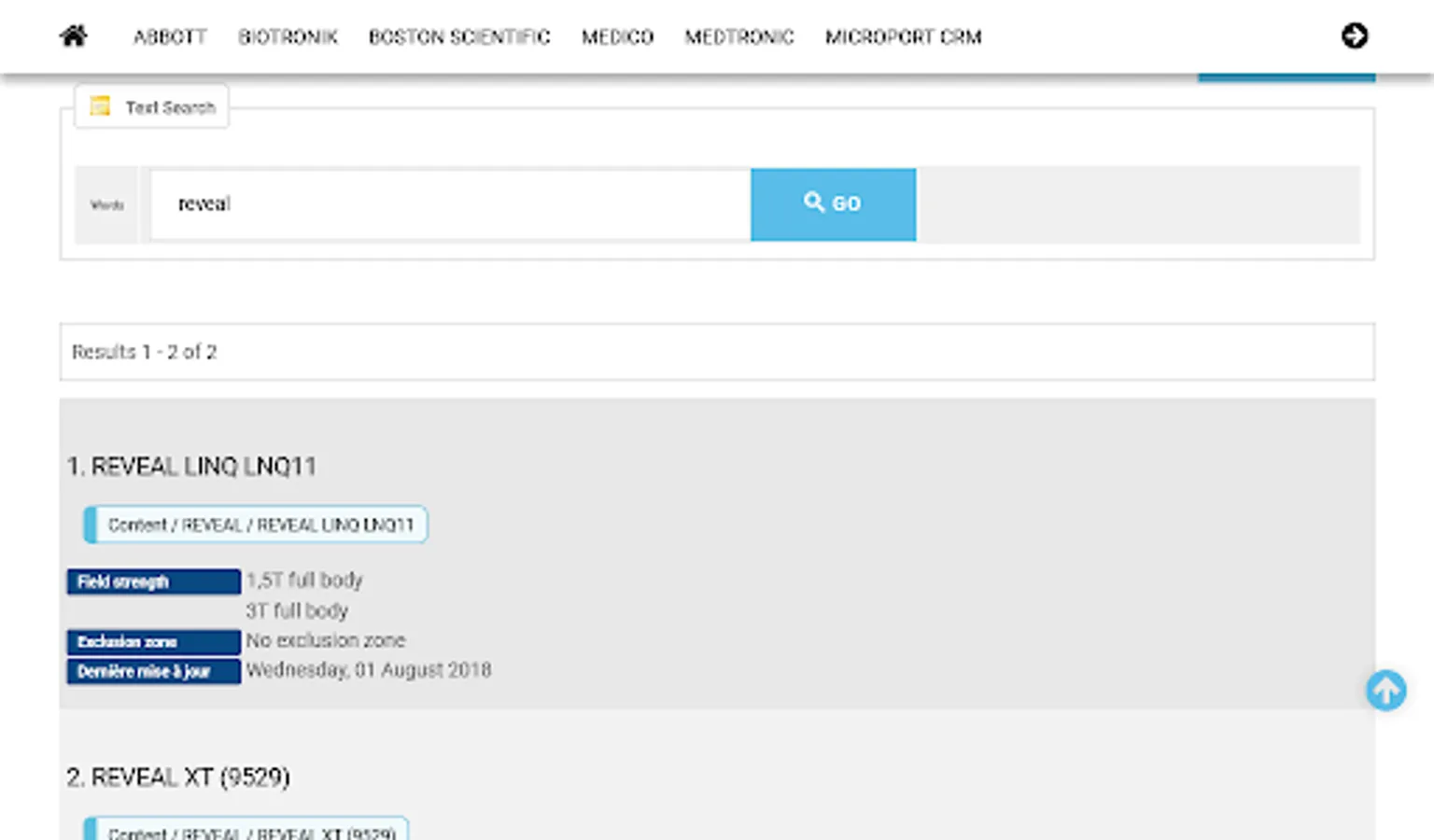Focus the search words input field
Image resolution: width=1434 pixels, height=840 pixels.
(x=450, y=204)
